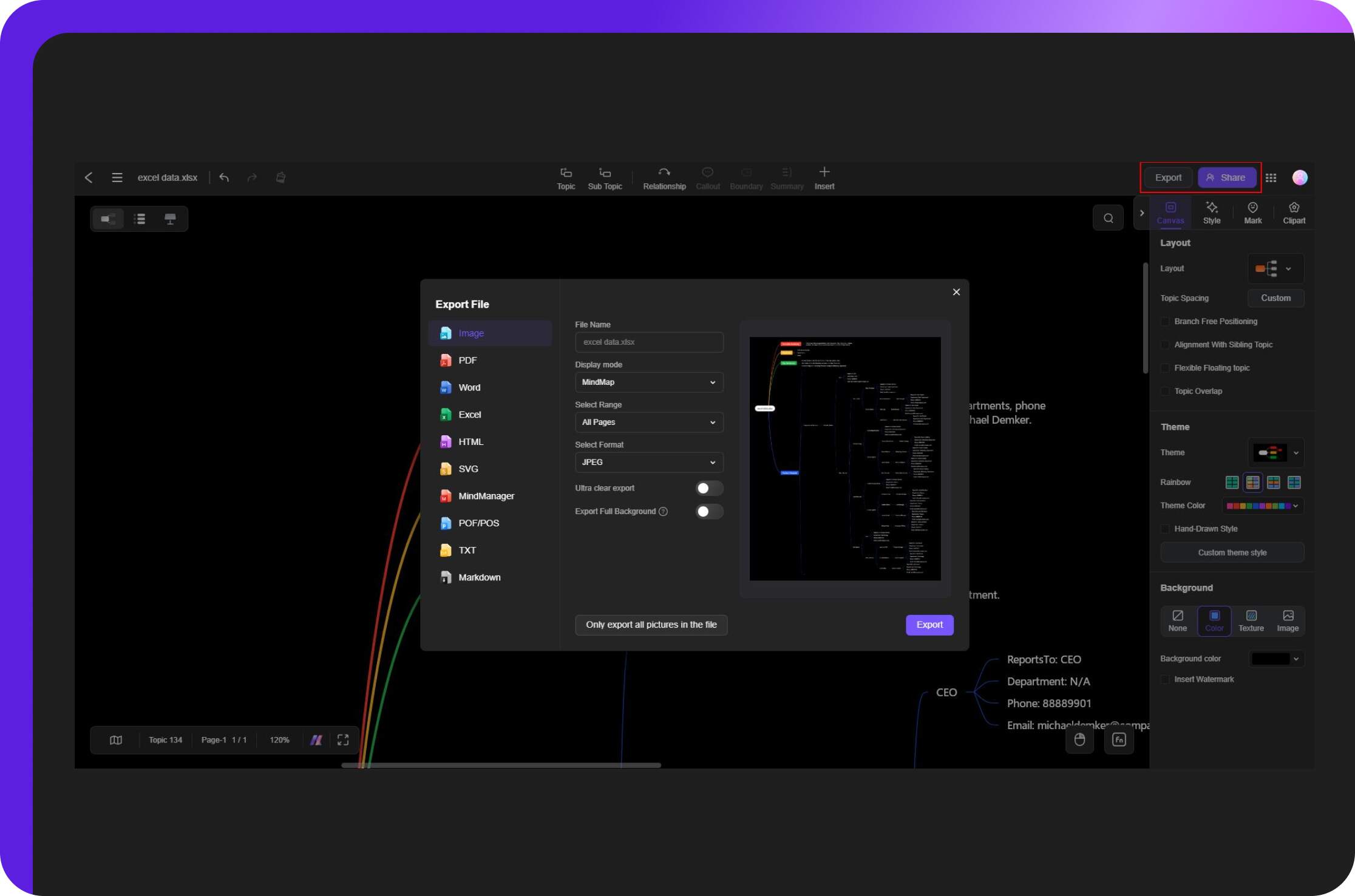Click the file name input field
This screenshot has width=1355, height=896.
(649, 341)
